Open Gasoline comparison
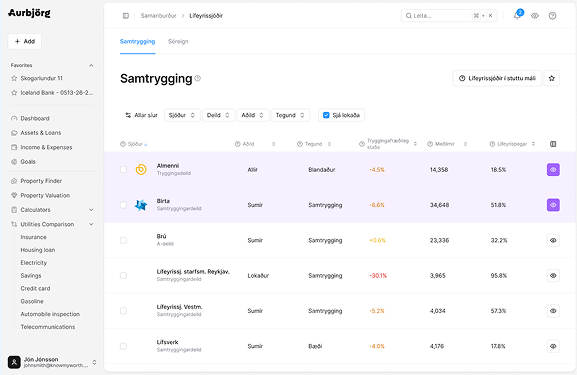577x375 pixels. [x=32, y=301]
